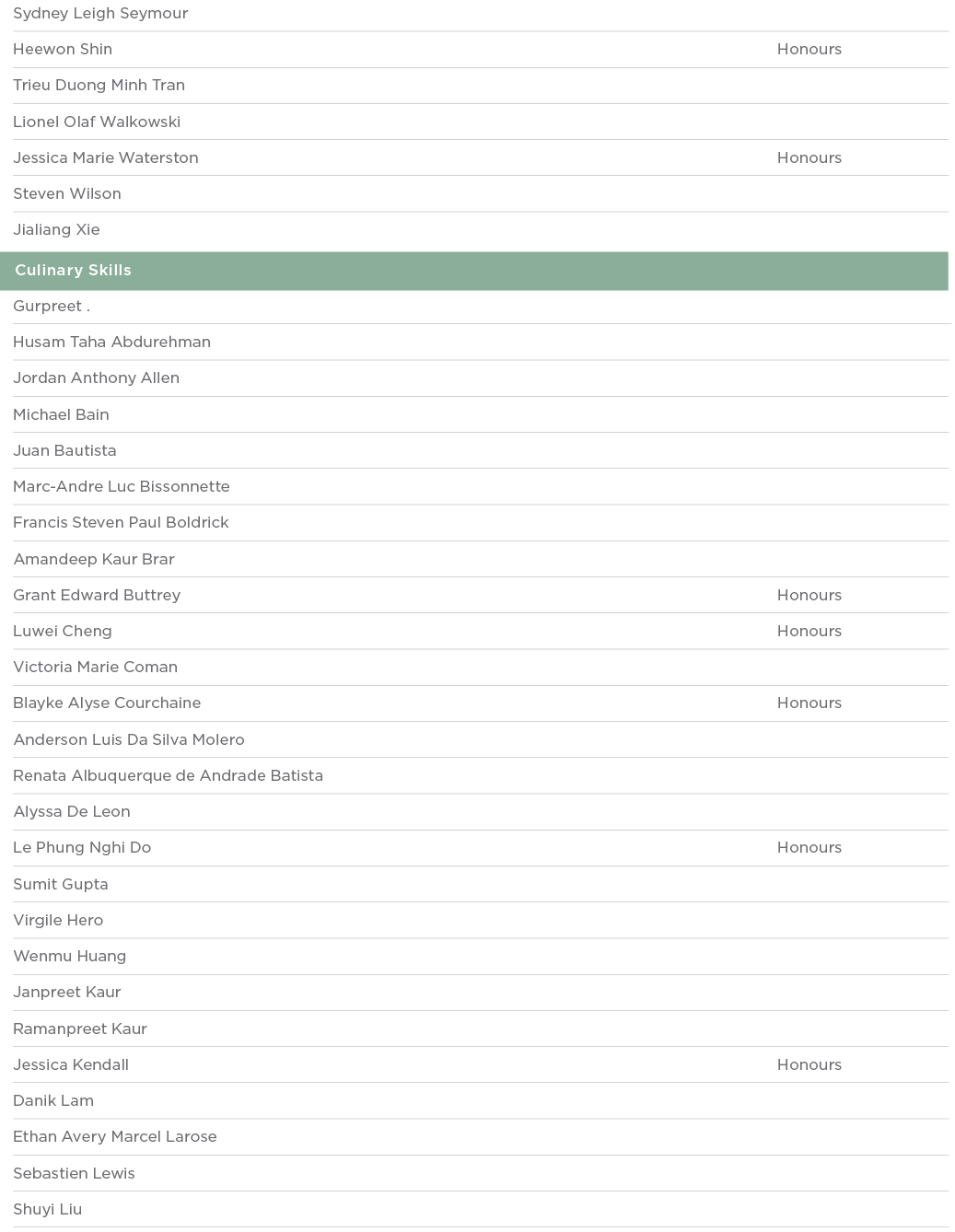Select Husam Taha Abdurehman entry
Image resolution: width=955 pixels, height=1232 pixels.
coord(111,343)
